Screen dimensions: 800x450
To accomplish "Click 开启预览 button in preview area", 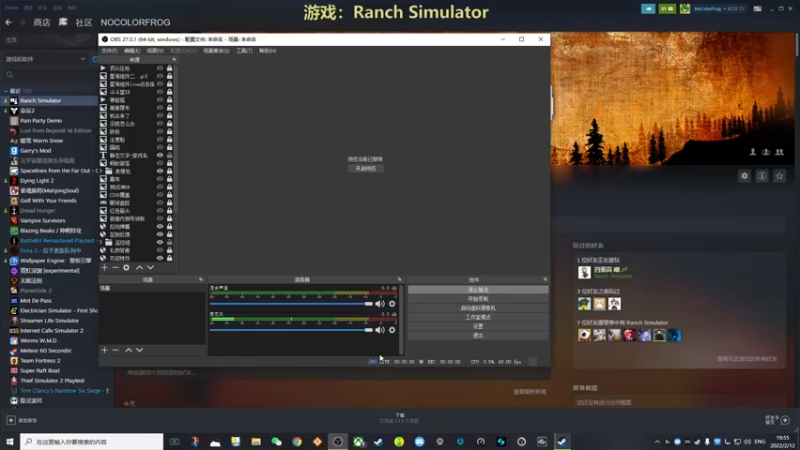I will (365, 168).
